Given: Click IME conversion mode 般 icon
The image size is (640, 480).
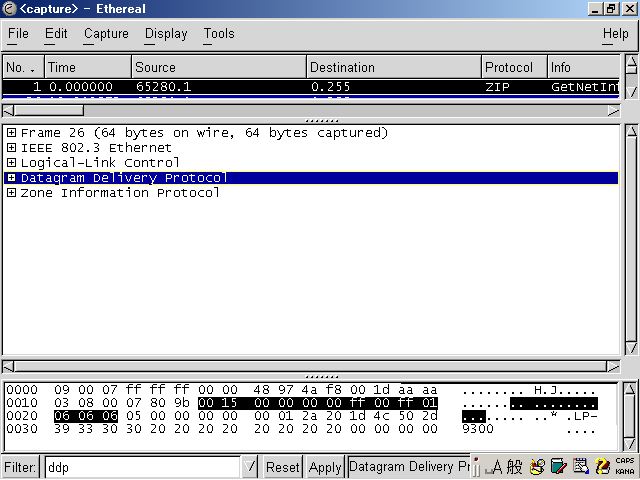Looking at the screenshot, I should [x=514, y=467].
